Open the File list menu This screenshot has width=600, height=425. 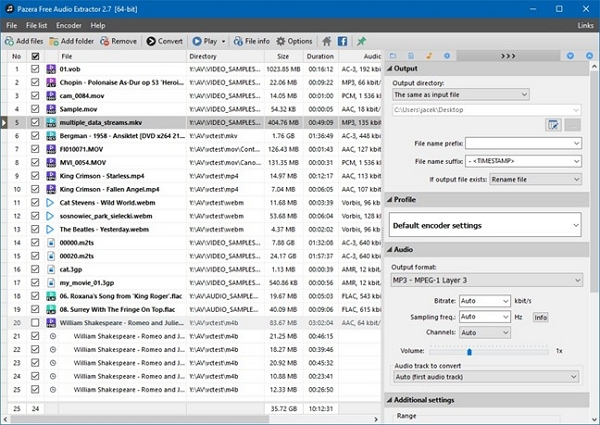click(x=36, y=25)
